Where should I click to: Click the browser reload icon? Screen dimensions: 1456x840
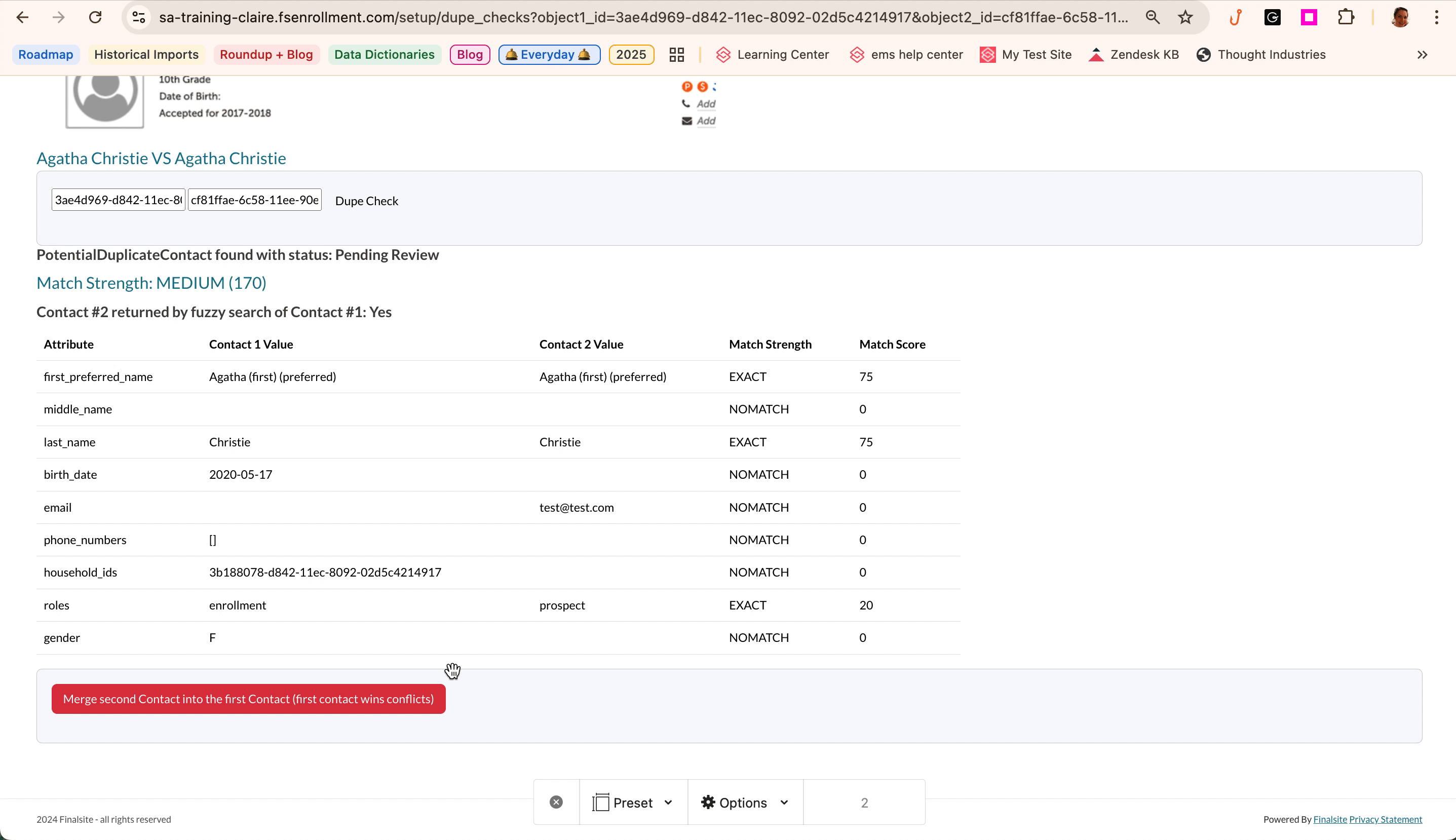click(x=95, y=17)
